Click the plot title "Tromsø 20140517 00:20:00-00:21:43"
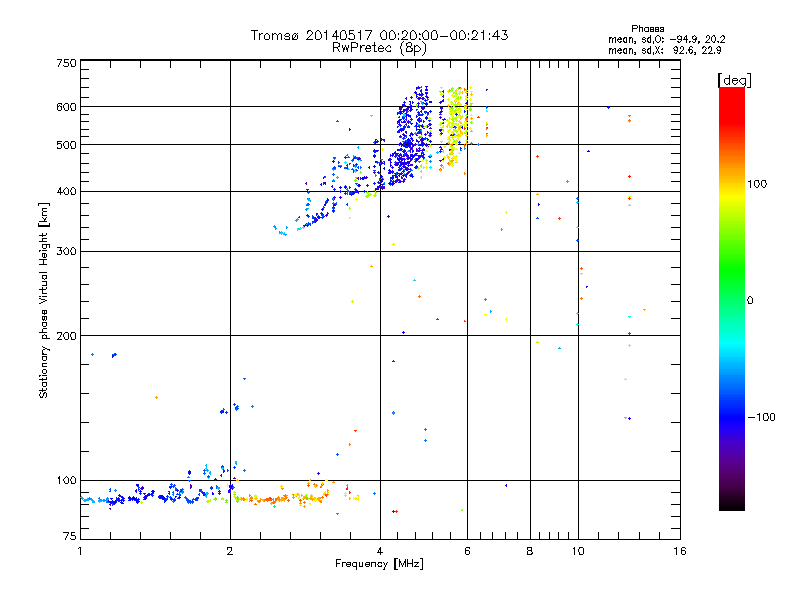800x600 pixels. pos(379,35)
